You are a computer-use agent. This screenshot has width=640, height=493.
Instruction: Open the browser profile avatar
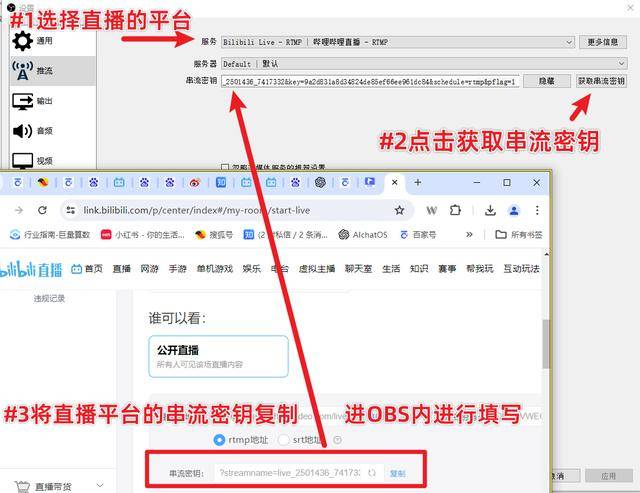tap(514, 210)
